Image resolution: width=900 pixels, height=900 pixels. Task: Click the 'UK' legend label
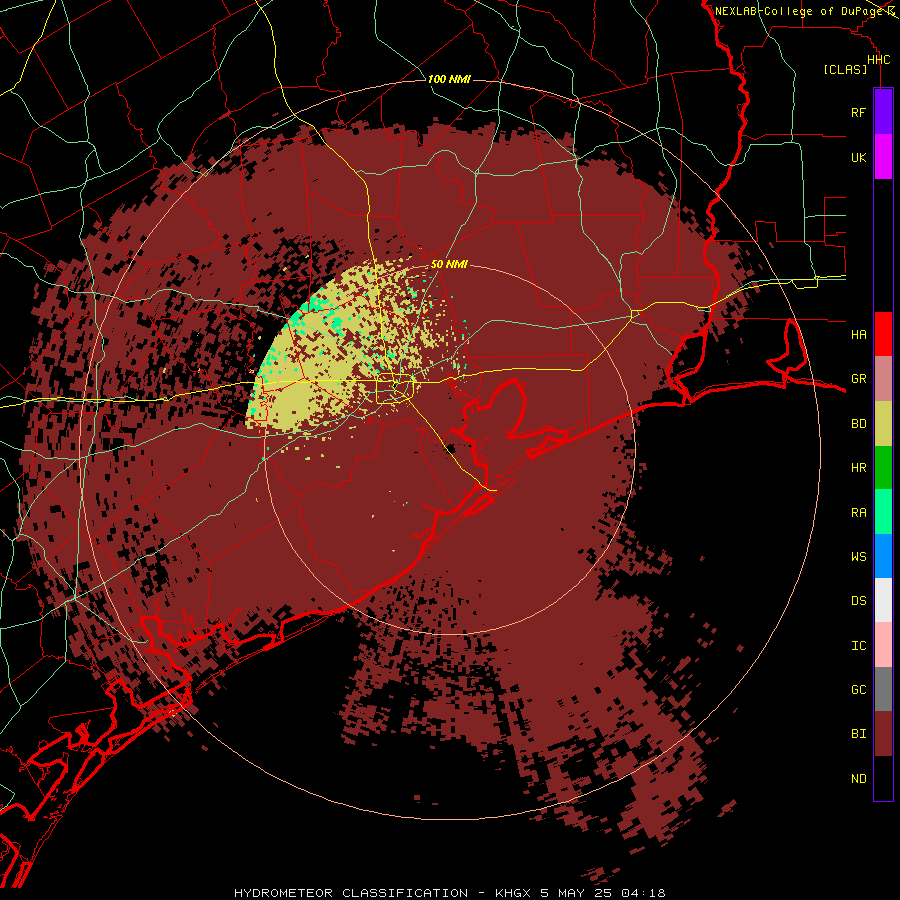point(858,157)
